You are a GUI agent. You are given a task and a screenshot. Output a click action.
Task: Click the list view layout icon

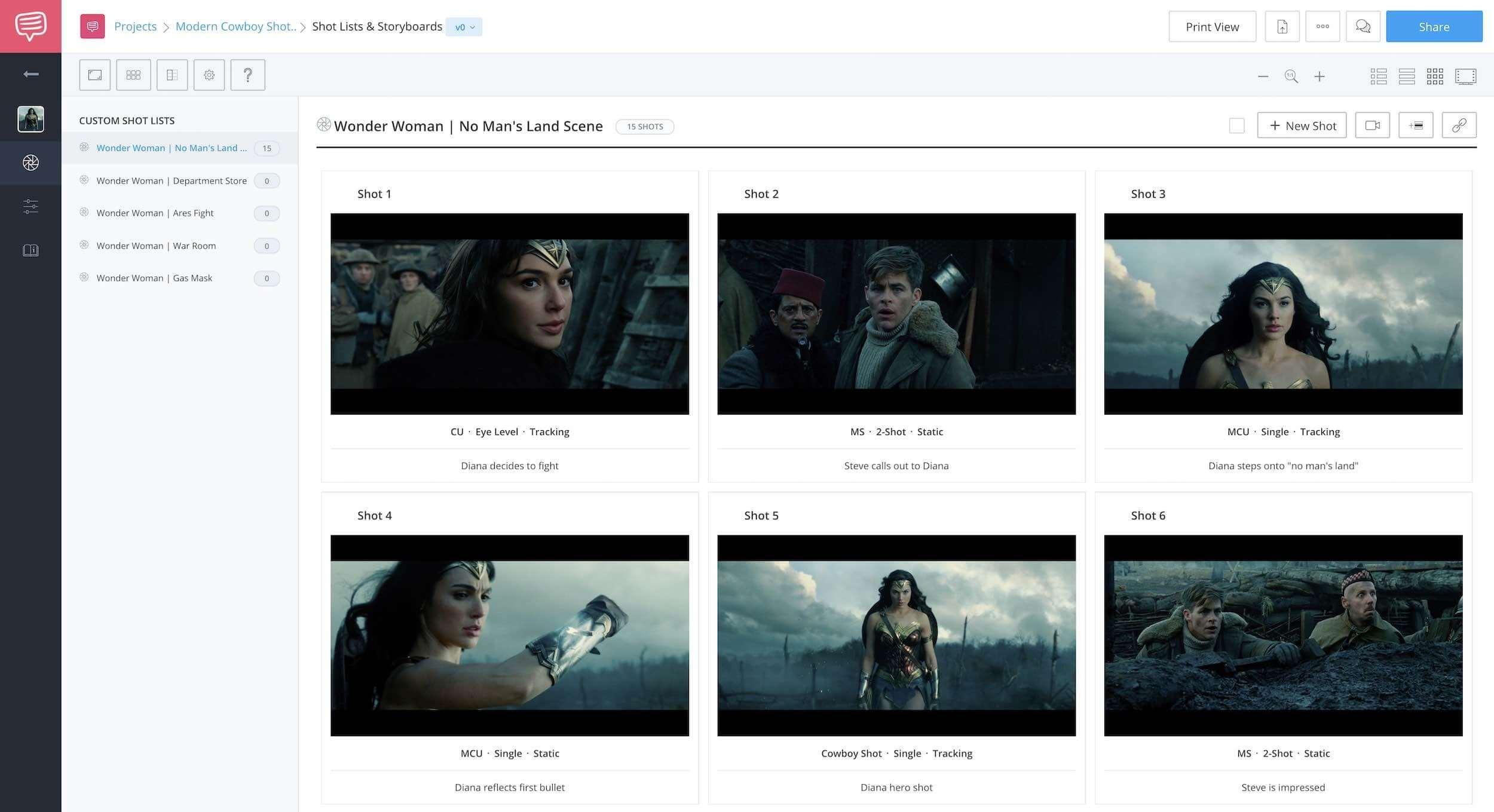click(x=1407, y=75)
